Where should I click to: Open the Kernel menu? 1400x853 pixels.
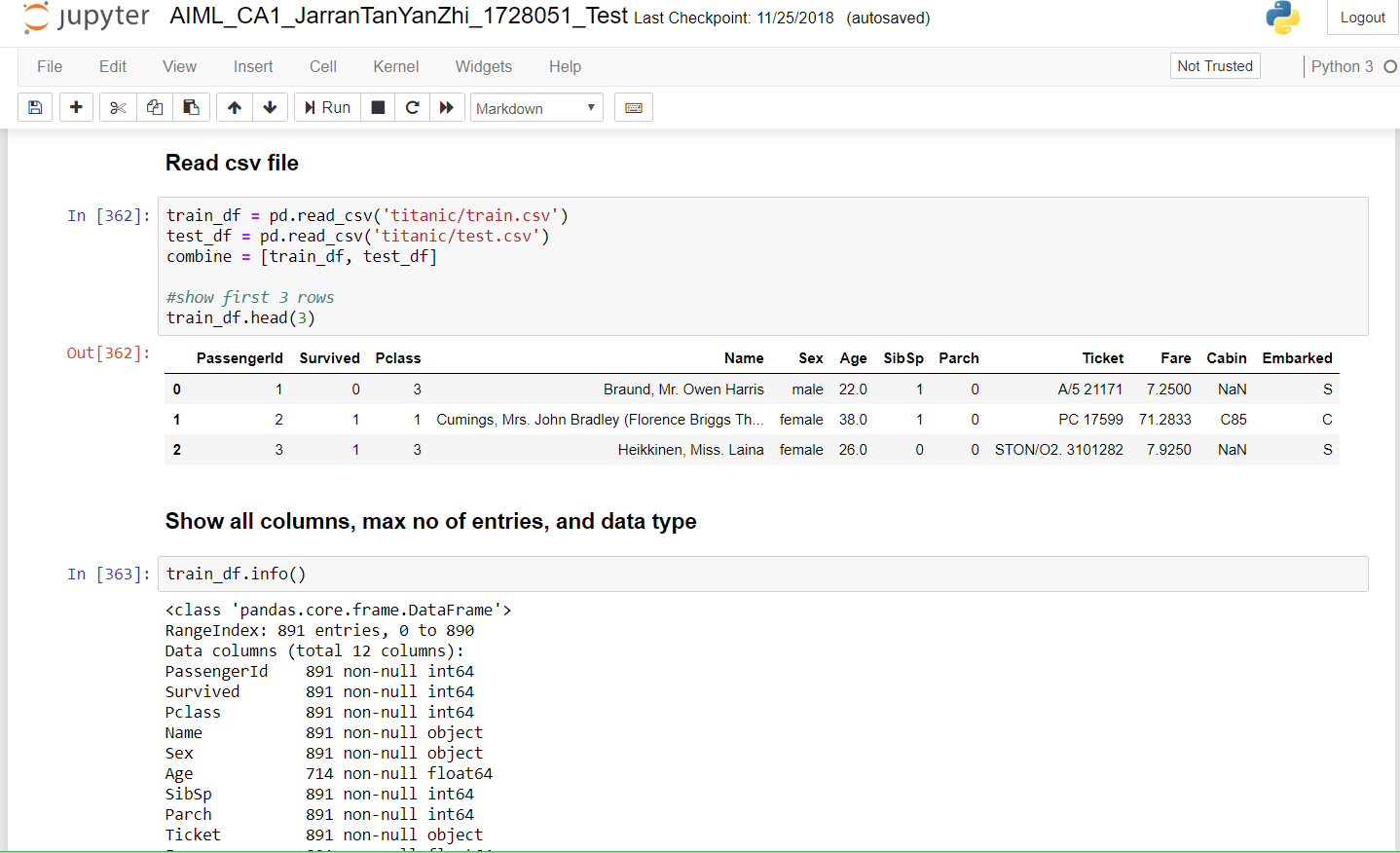pyautogui.click(x=395, y=66)
